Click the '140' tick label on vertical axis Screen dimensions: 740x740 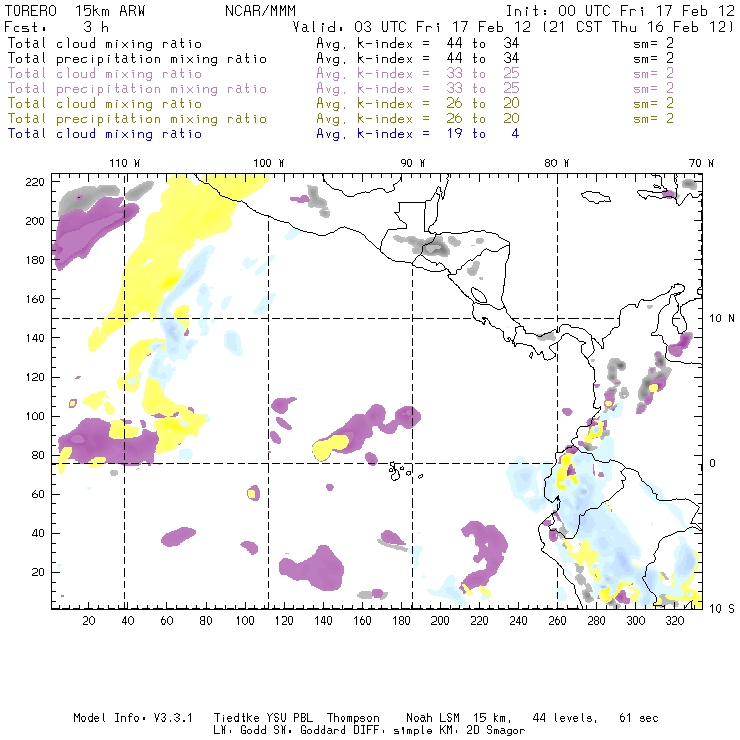[35, 338]
